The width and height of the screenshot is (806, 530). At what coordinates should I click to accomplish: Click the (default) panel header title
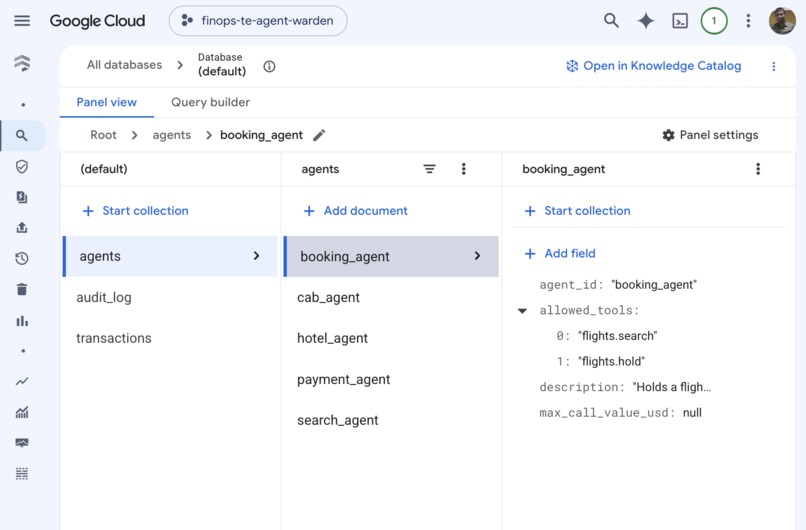coord(104,169)
